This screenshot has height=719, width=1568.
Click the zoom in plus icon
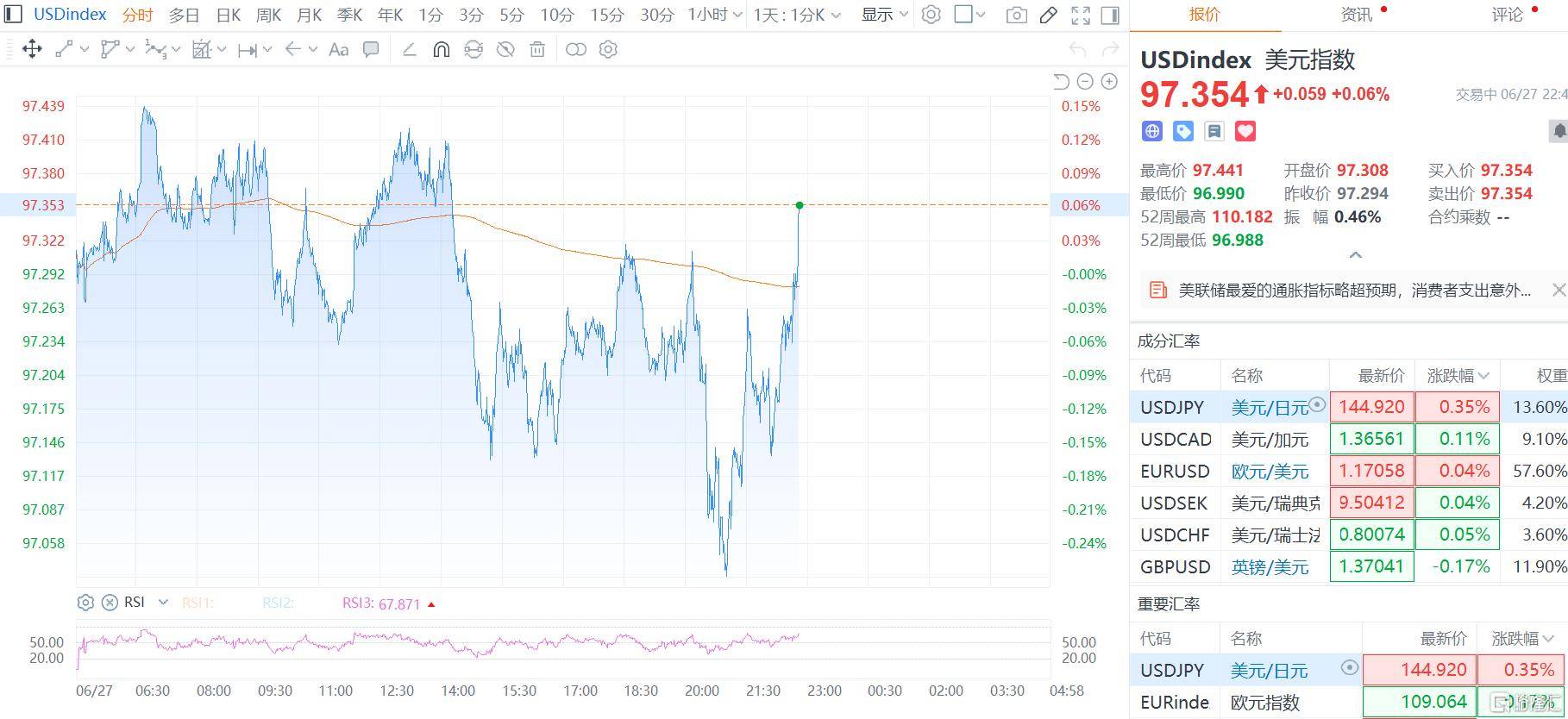(x=1109, y=81)
